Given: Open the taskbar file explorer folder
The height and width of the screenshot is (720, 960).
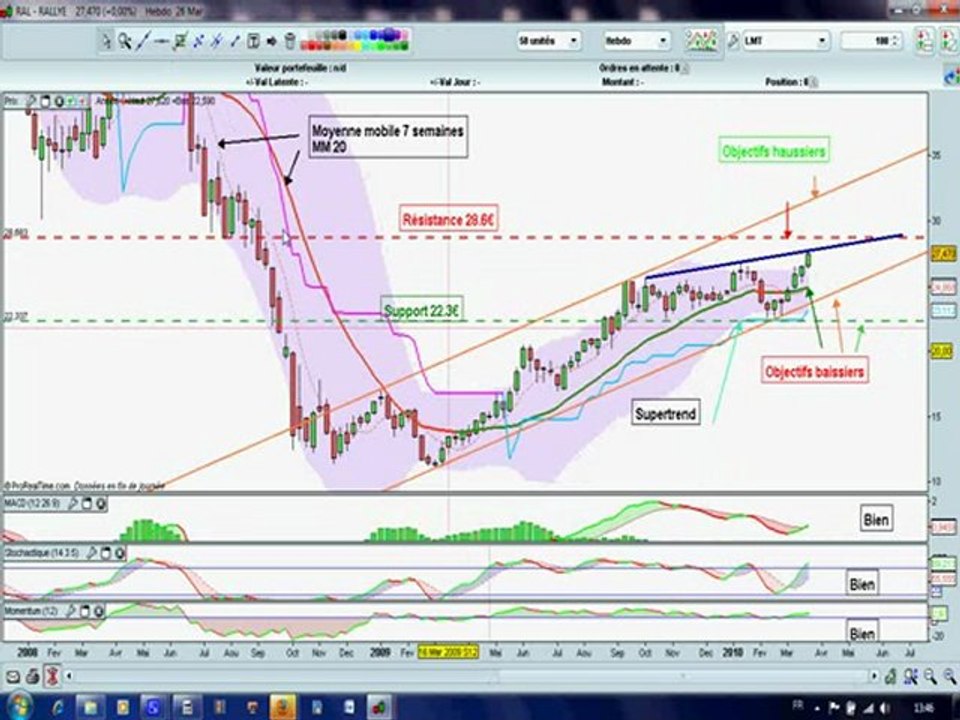Looking at the screenshot, I should click(x=90, y=707).
